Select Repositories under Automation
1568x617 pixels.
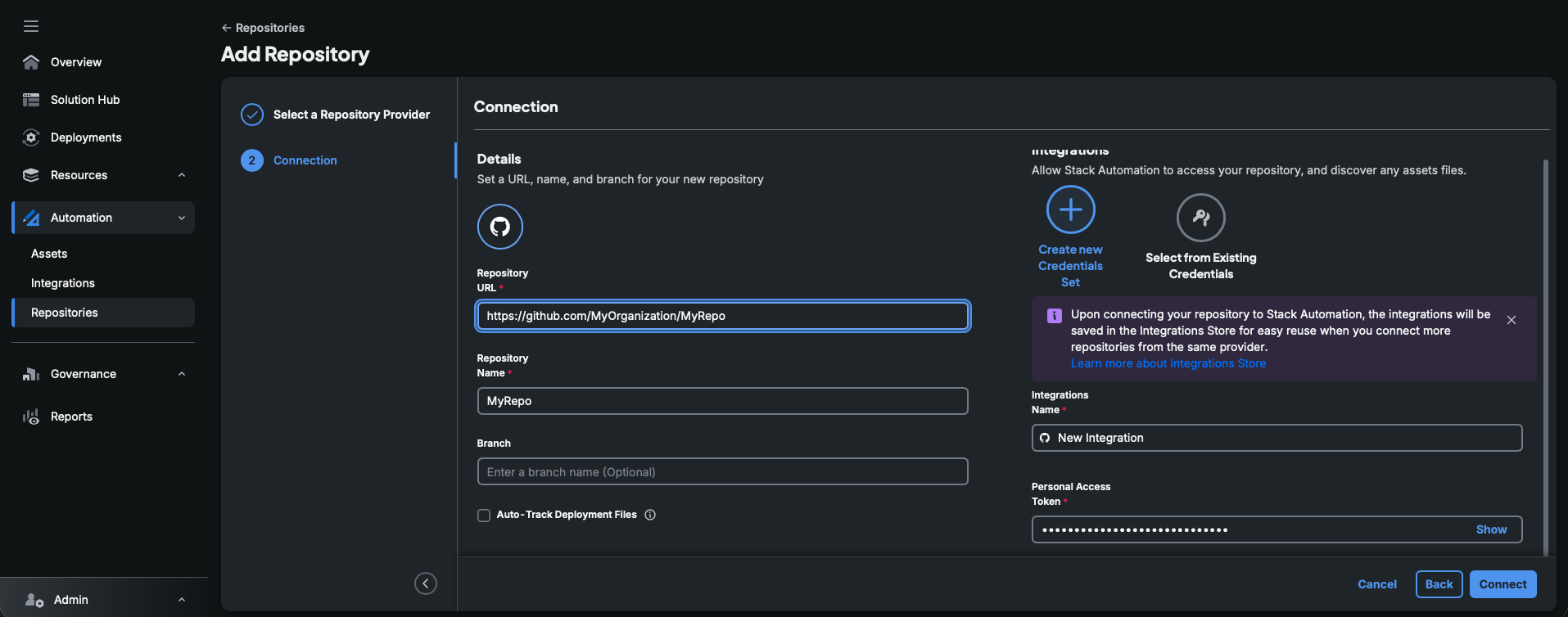pos(103,313)
